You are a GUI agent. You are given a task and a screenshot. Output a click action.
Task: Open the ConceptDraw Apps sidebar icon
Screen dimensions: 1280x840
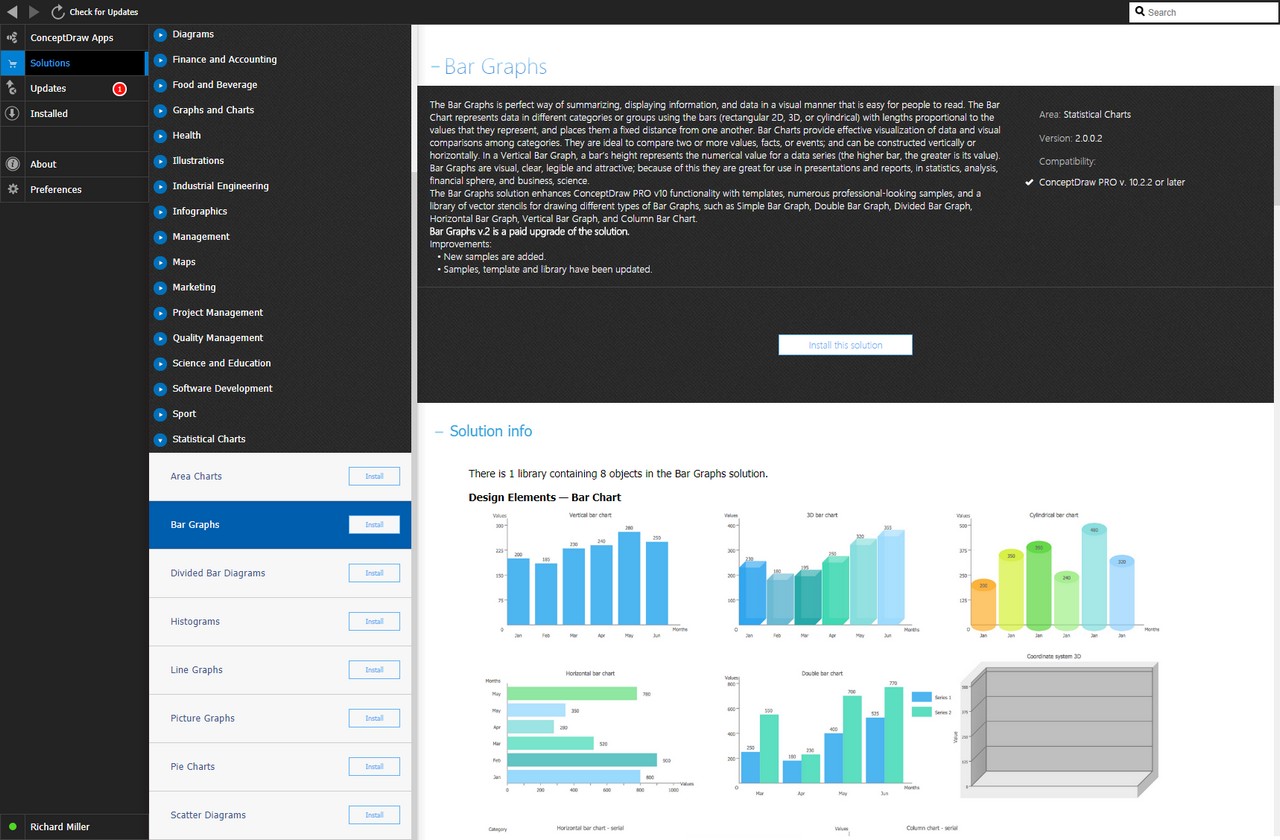coord(12,38)
